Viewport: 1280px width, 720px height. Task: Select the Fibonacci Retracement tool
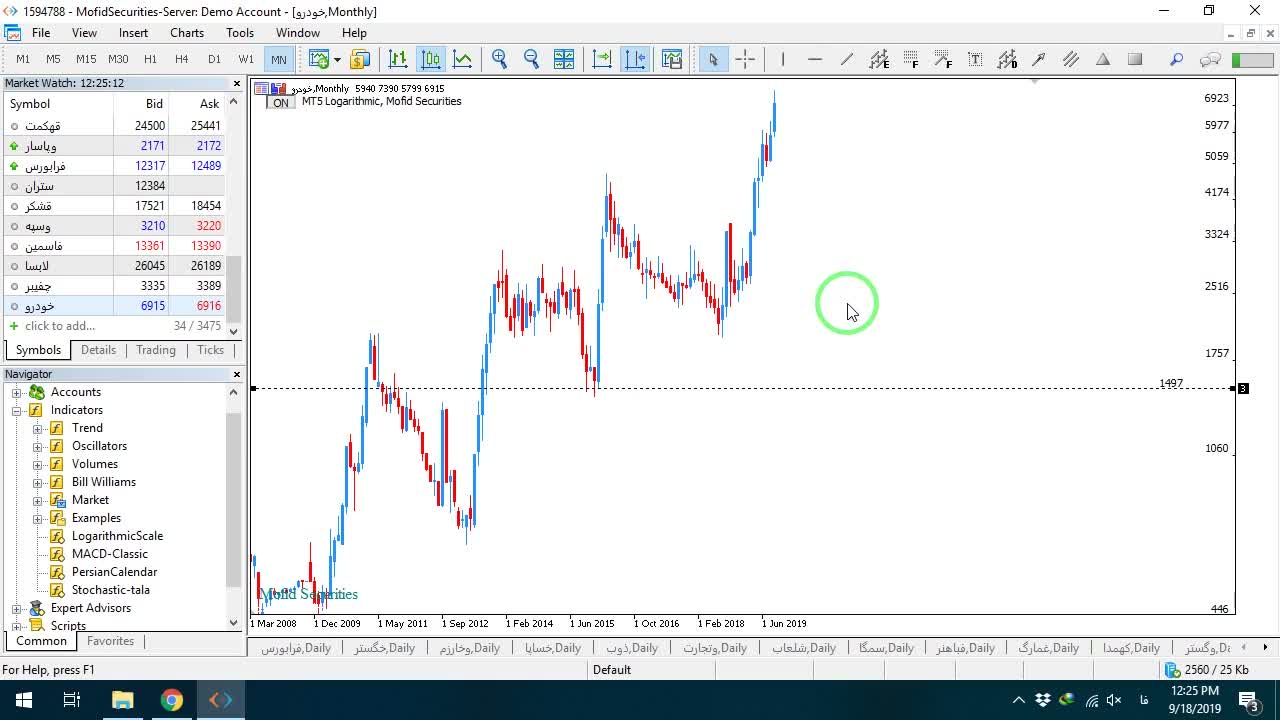pos(911,59)
